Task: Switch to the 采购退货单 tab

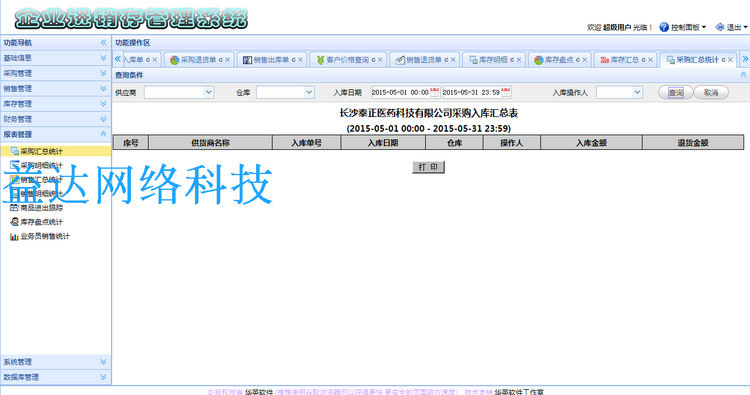Action: 199,60
